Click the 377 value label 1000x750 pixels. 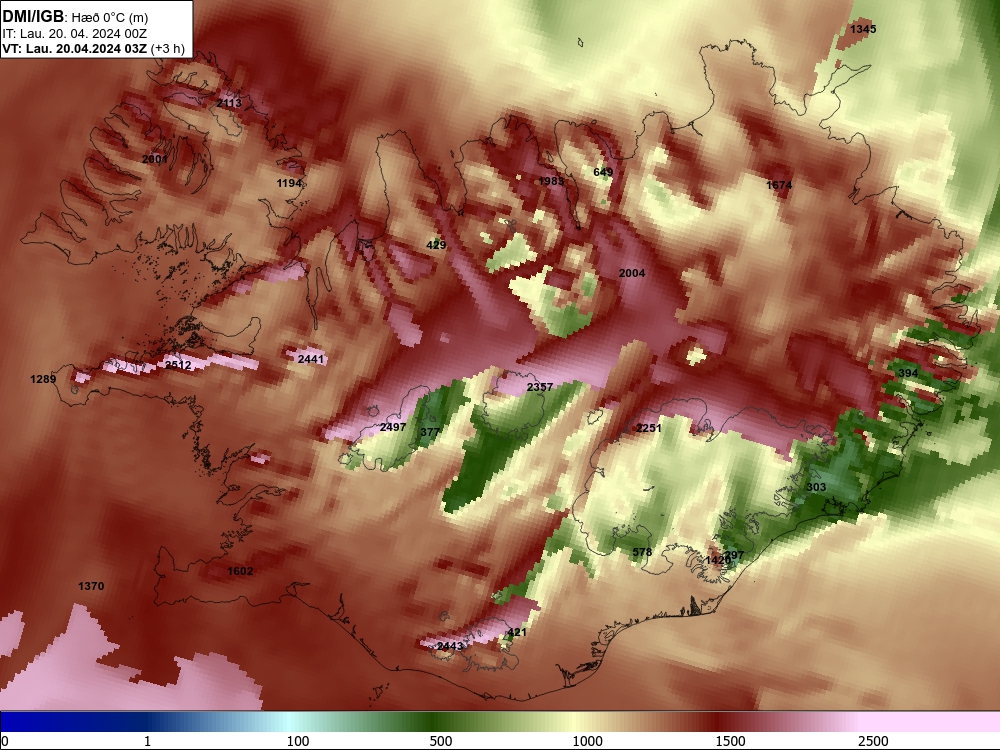[430, 432]
